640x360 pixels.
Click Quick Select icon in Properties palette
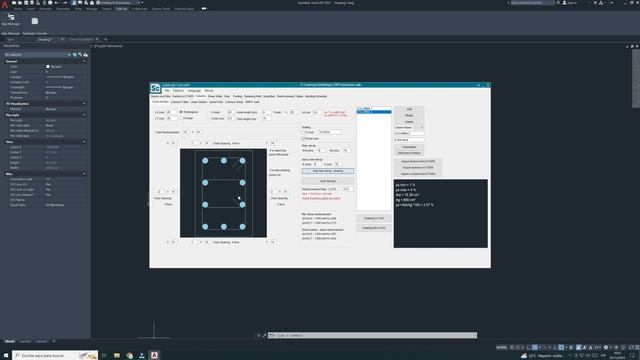[85, 55]
